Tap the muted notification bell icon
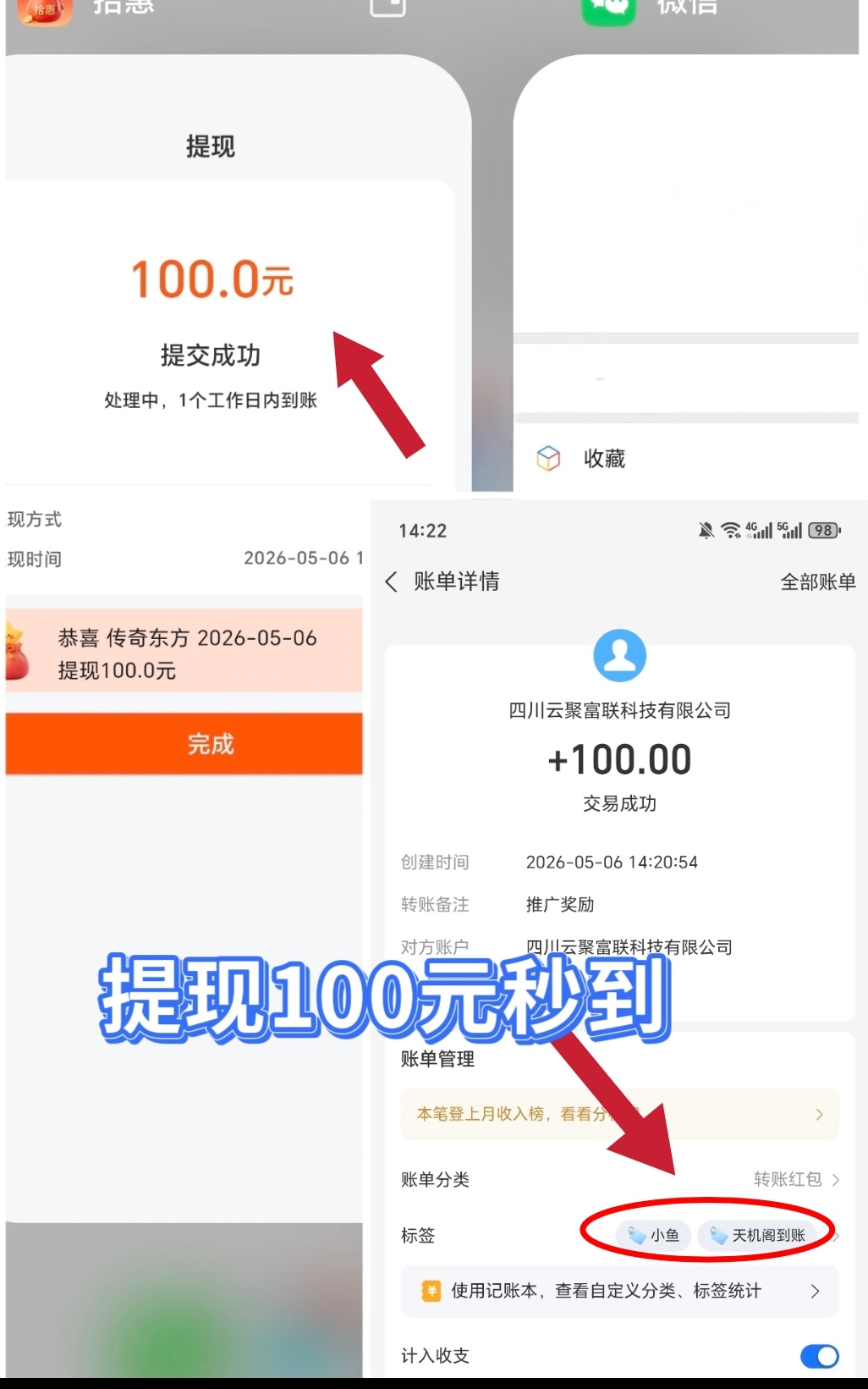The height and width of the screenshot is (1389, 868). coord(706,531)
